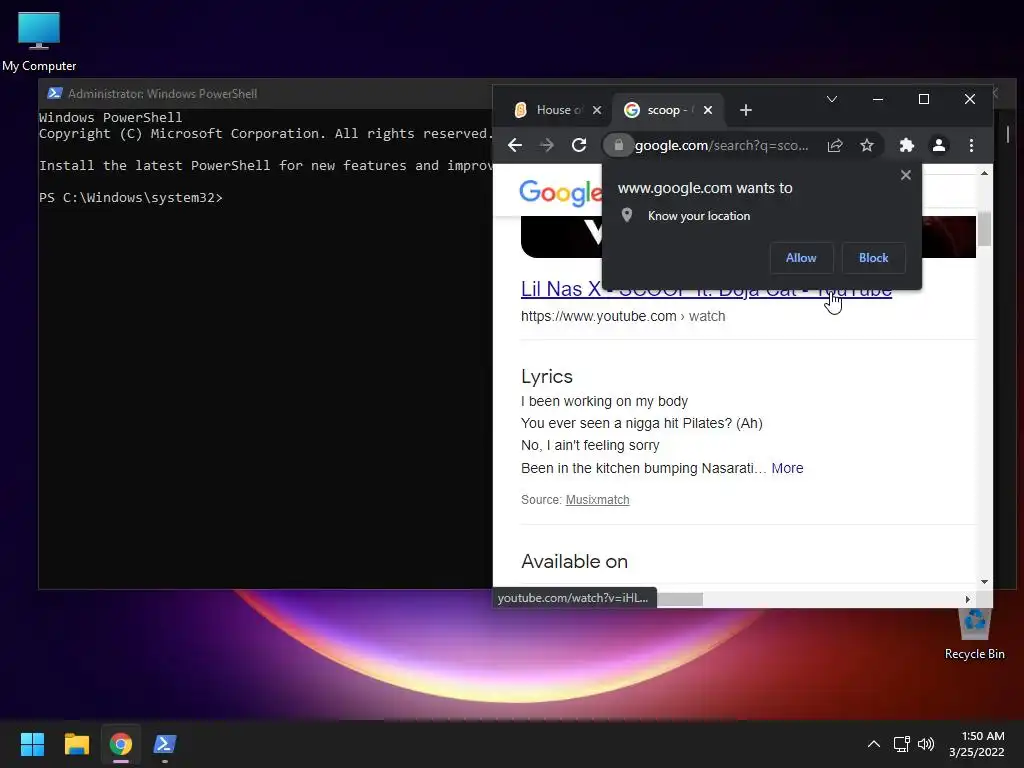Click the address bar URL text

tap(722, 145)
